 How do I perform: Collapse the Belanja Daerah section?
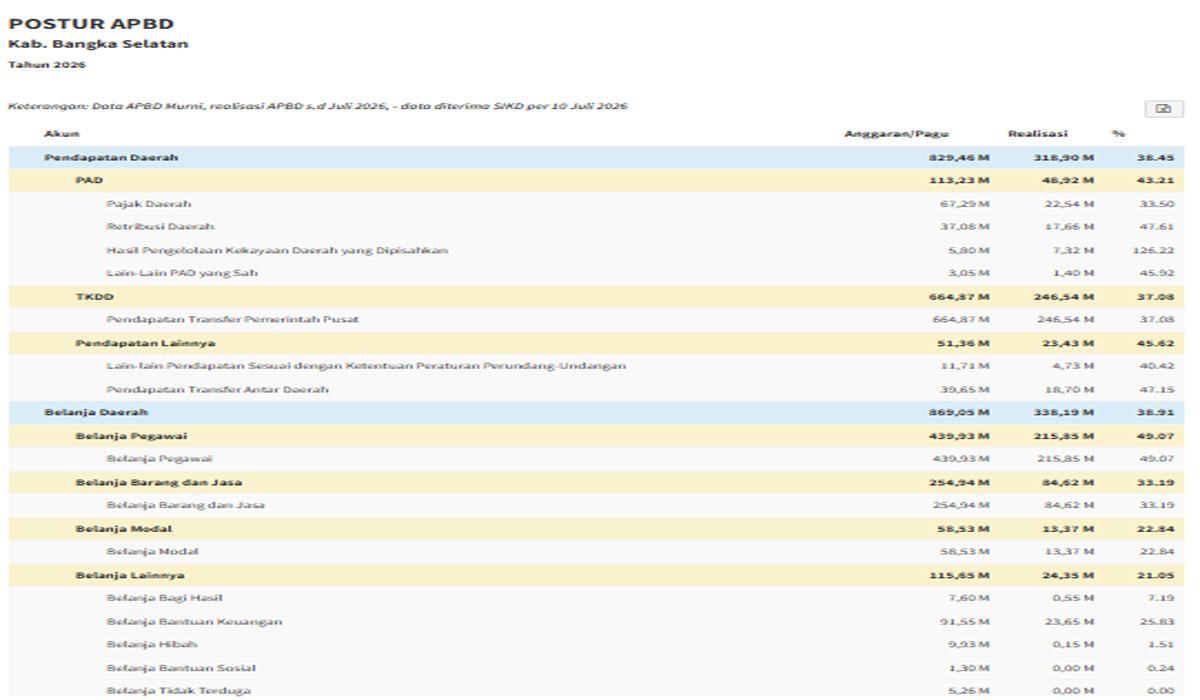coord(596,412)
